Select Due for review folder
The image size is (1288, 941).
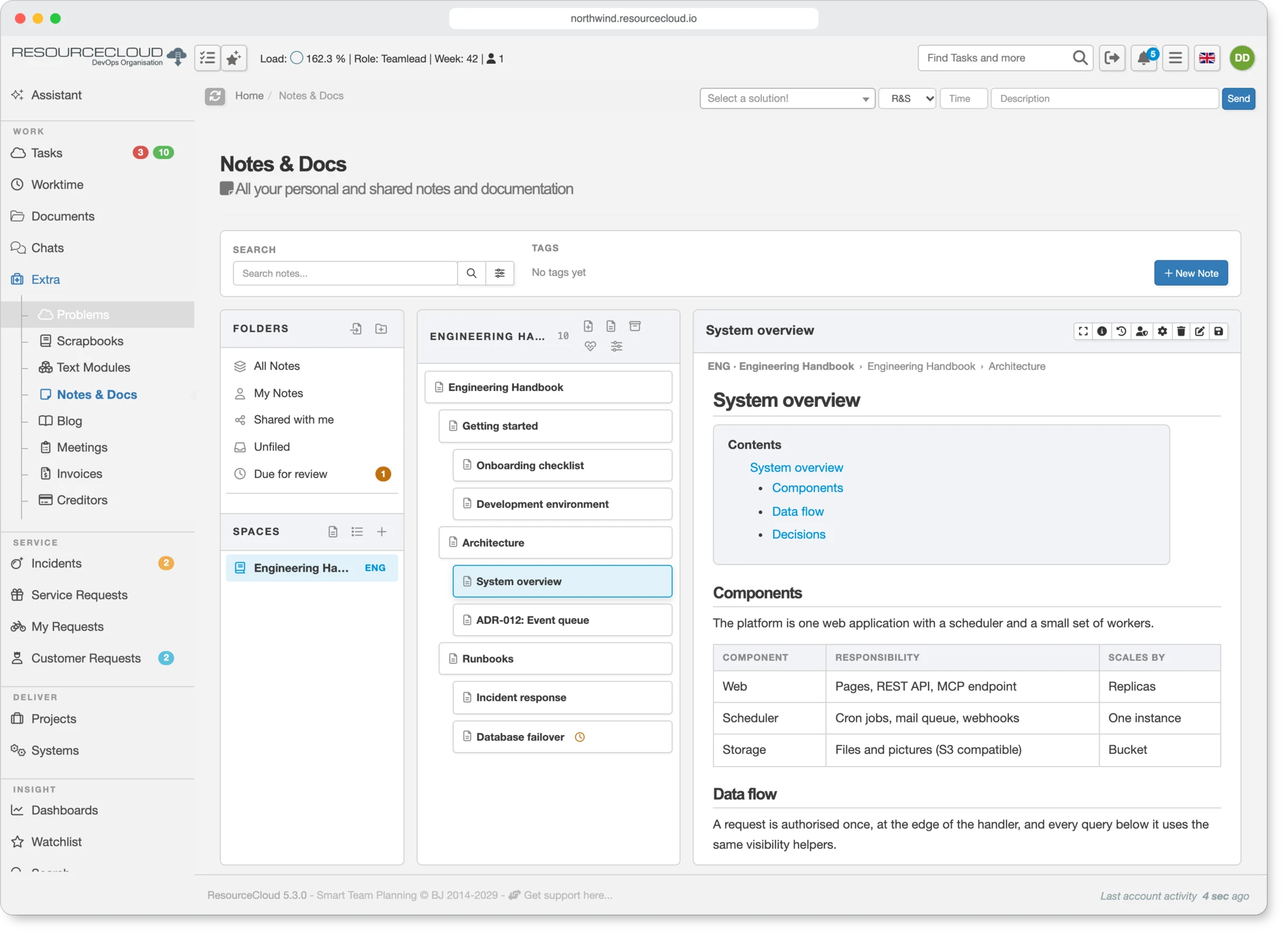312,474
